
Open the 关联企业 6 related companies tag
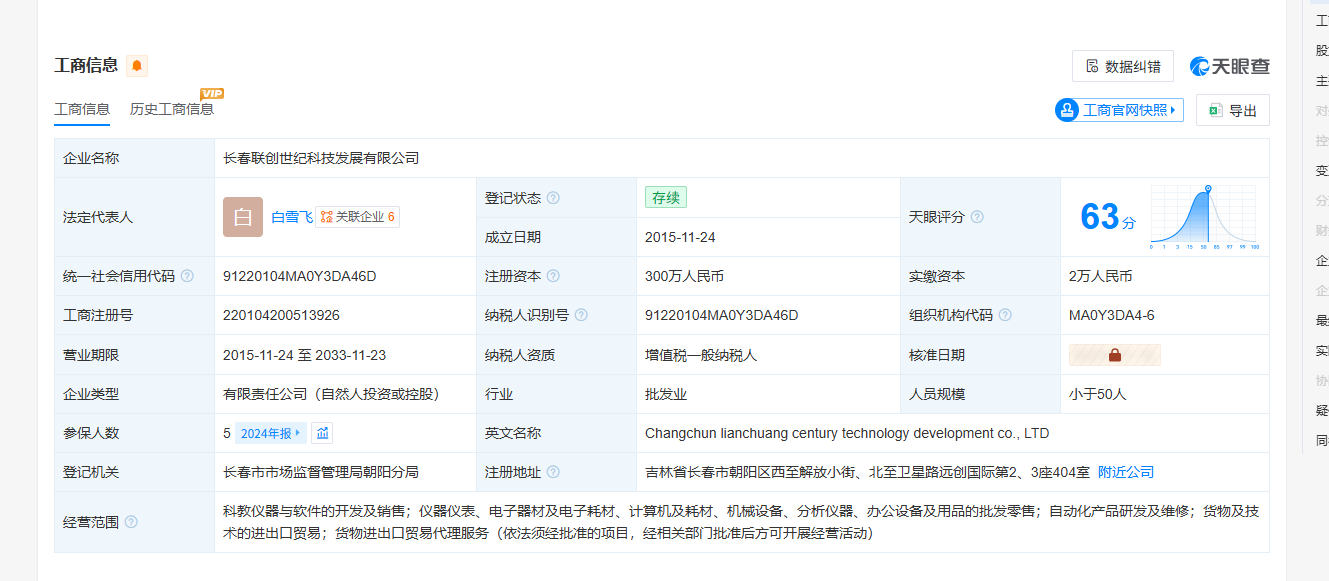[357, 217]
